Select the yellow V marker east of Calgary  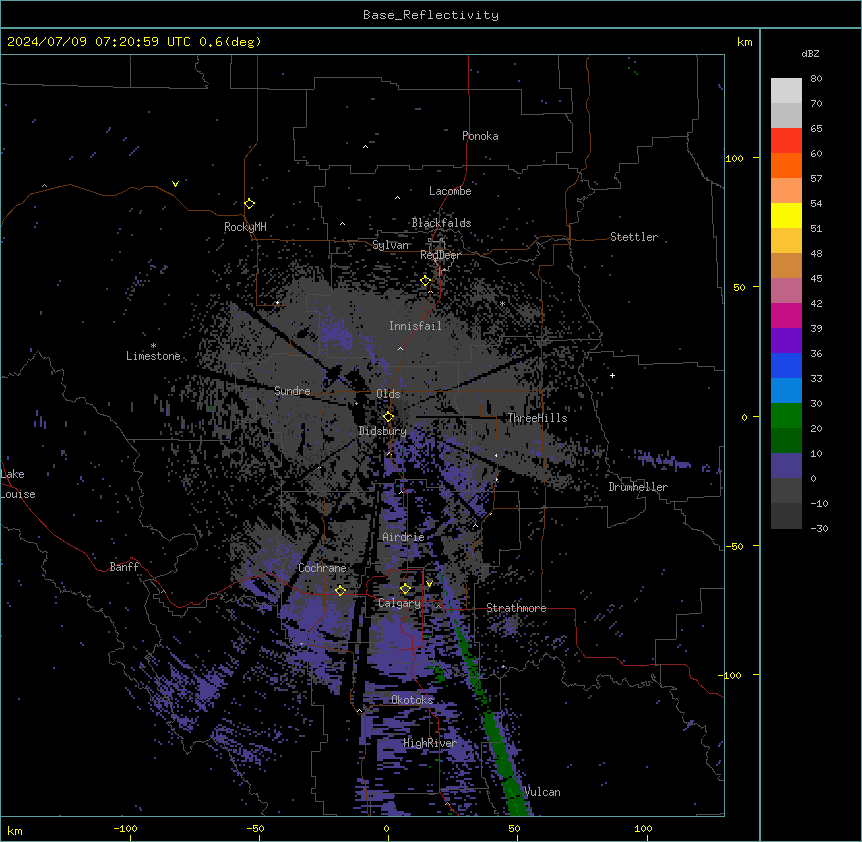(429, 584)
